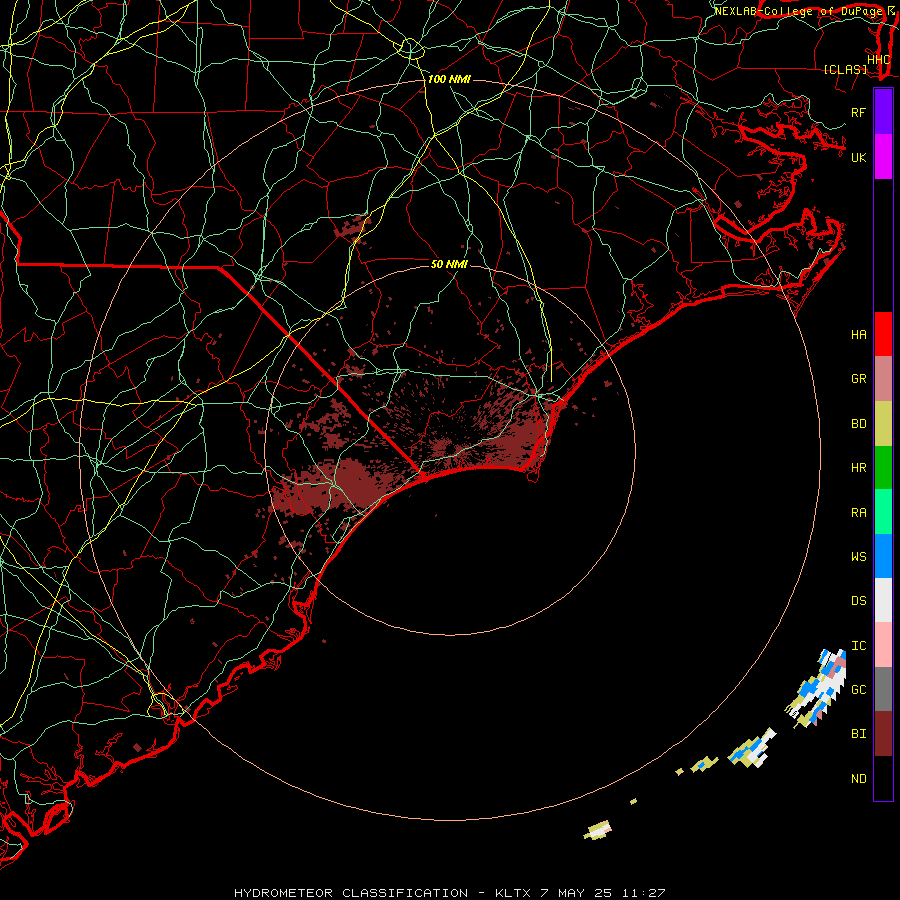Click the "HHC" product code text

[x=879, y=60]
